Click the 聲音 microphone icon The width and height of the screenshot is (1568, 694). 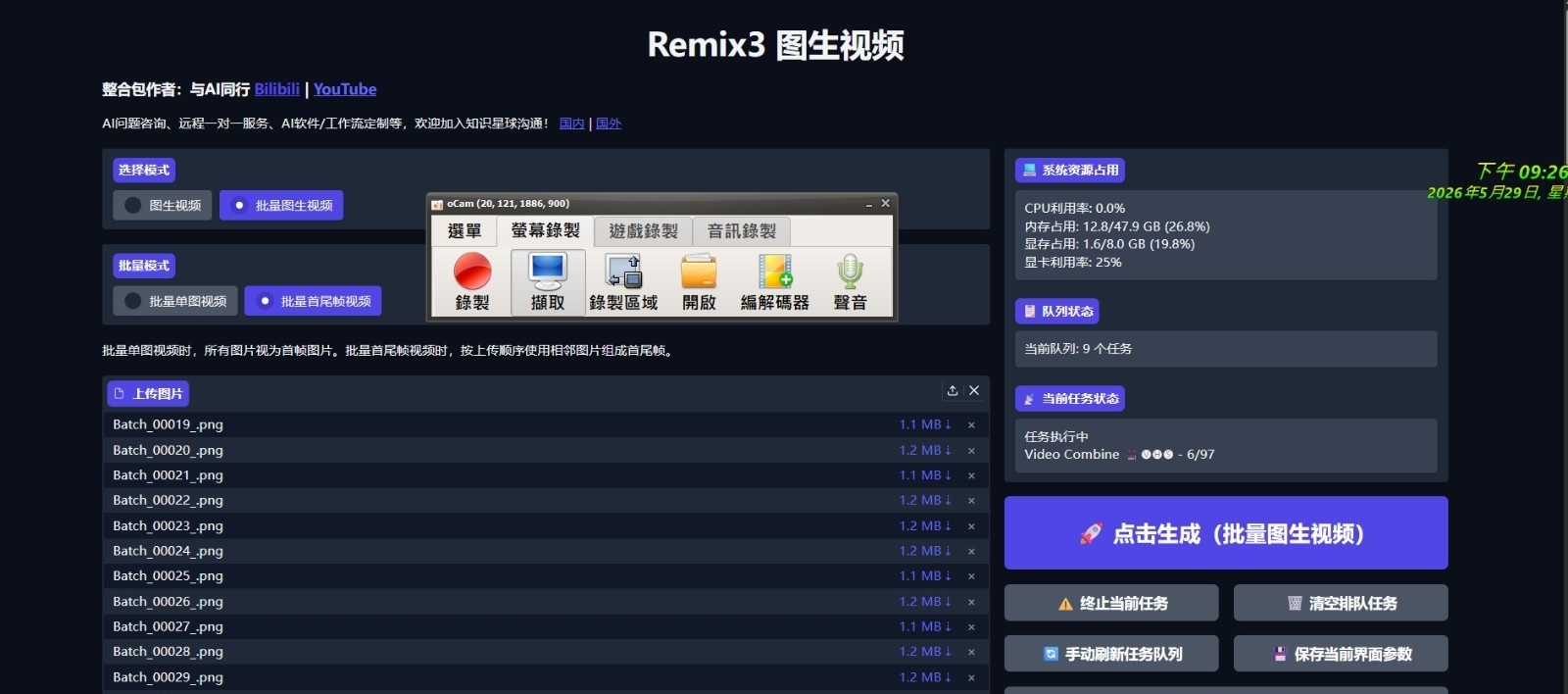click(850, 282)
